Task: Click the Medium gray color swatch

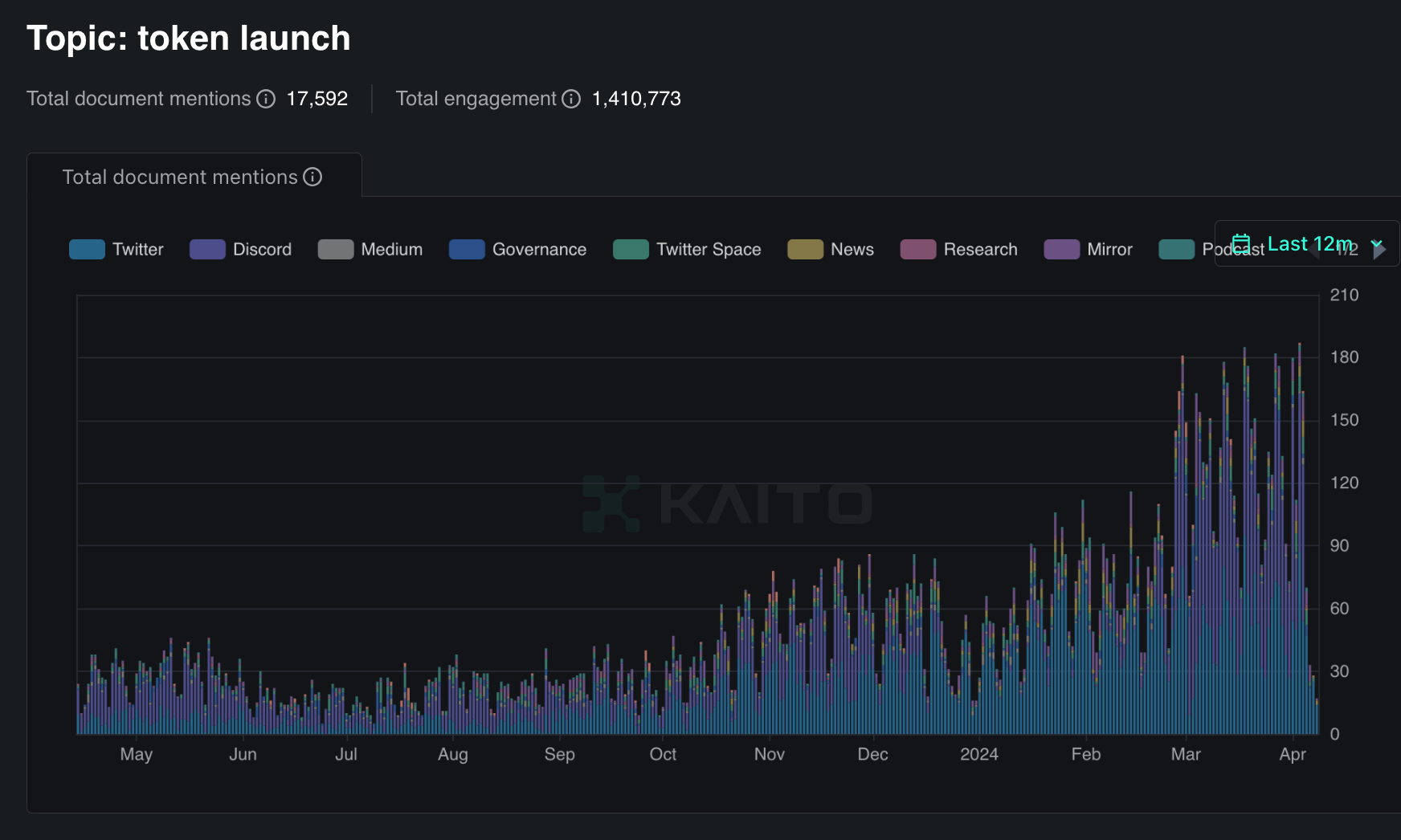Action: (x=336, y=250)
